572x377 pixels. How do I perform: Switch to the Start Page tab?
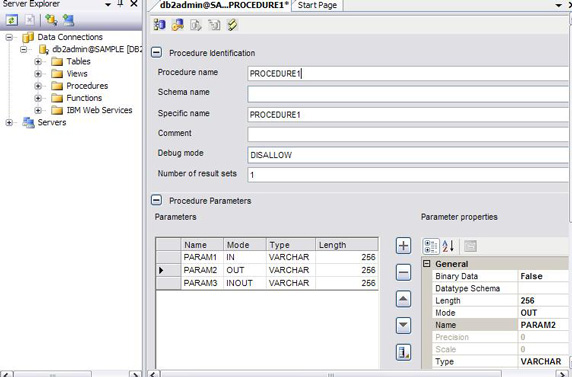point(317,5)
